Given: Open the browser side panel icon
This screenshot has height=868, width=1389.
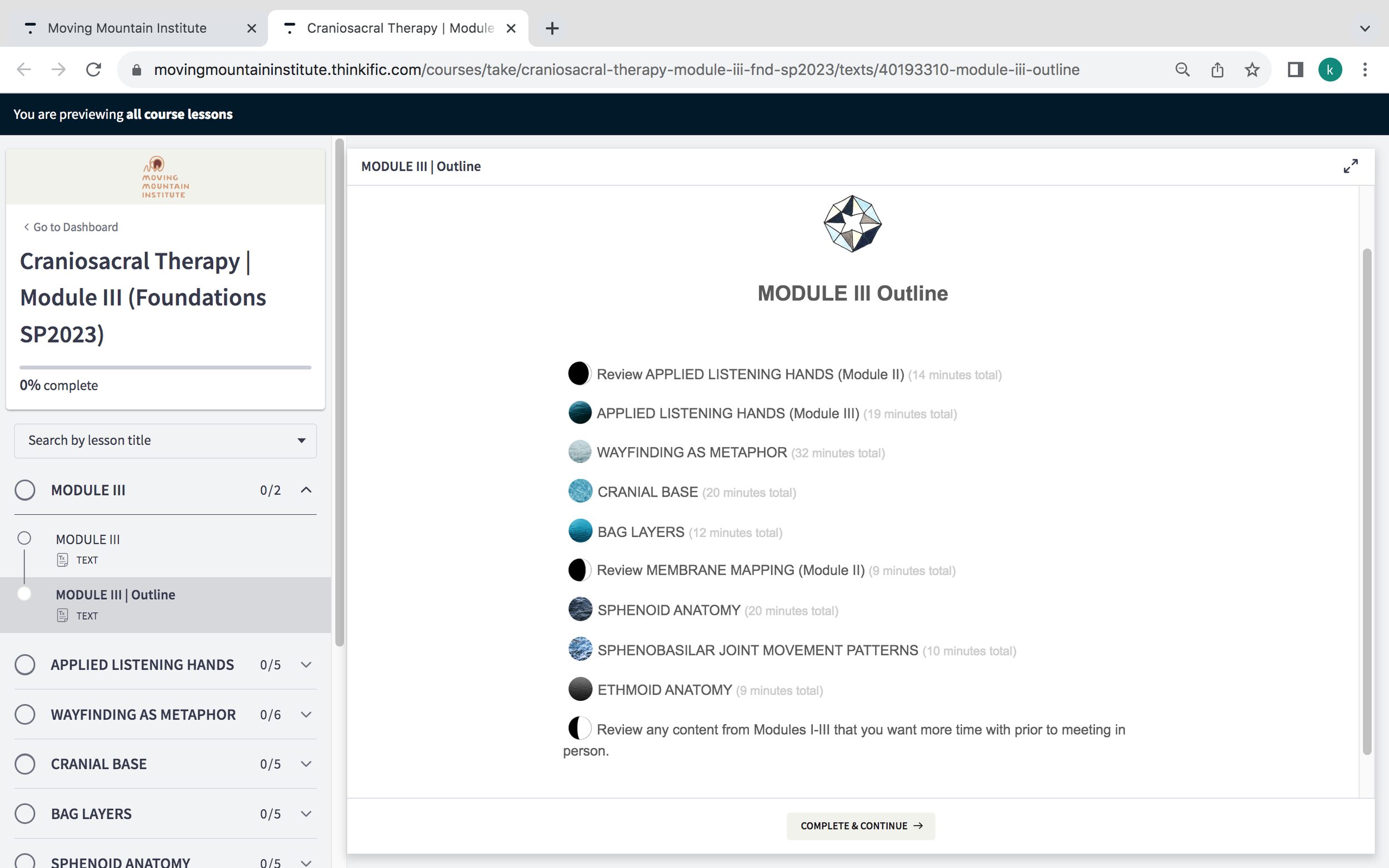Looking at the screenshot, I should (1295, 70).
